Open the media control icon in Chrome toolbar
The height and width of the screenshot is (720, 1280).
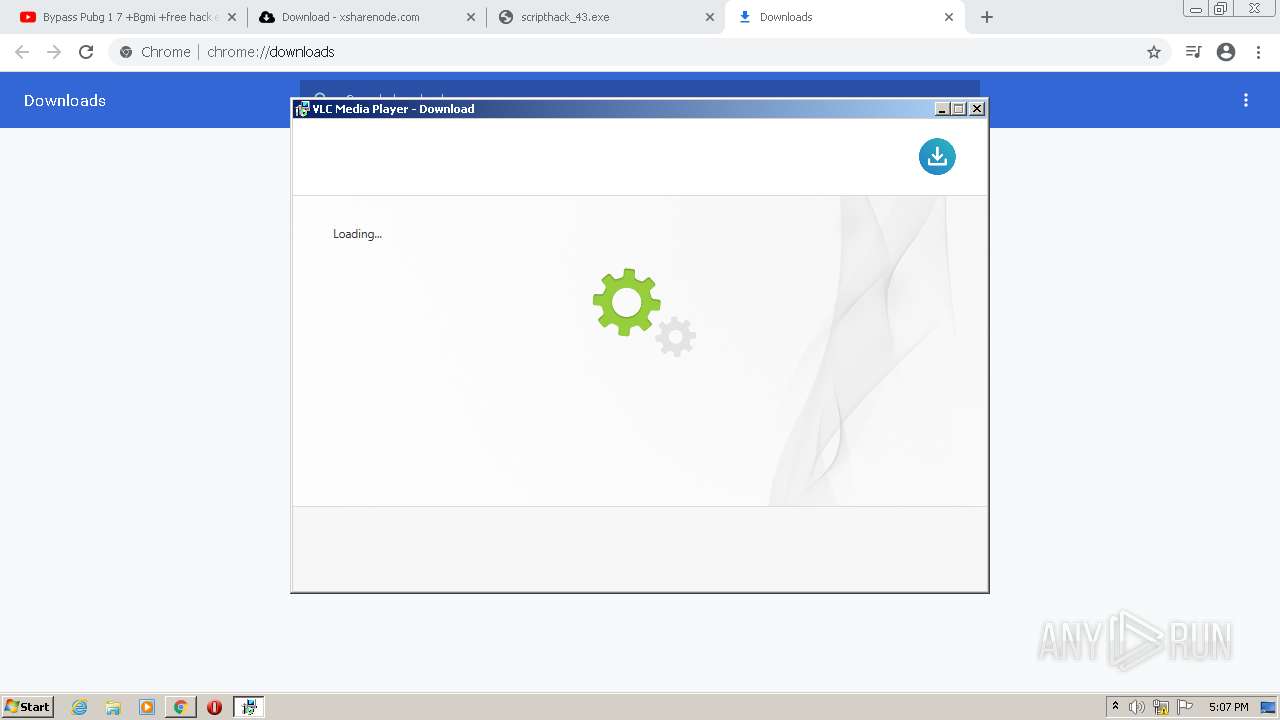(1193, 52)
